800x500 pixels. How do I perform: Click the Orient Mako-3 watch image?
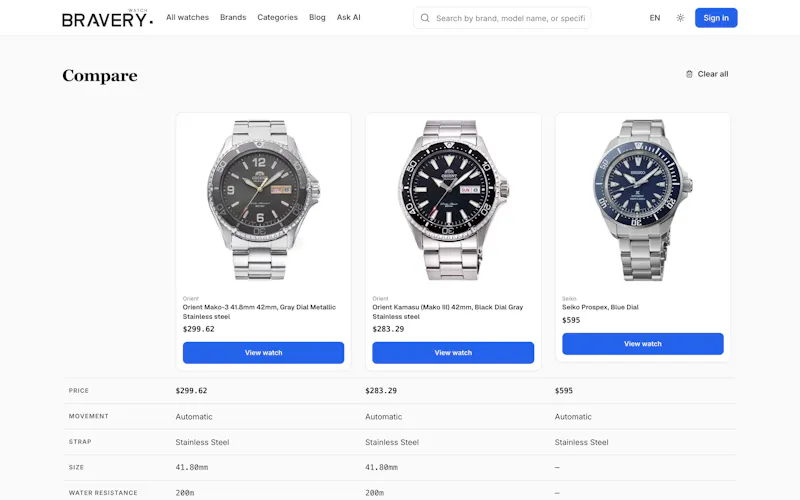263,200
